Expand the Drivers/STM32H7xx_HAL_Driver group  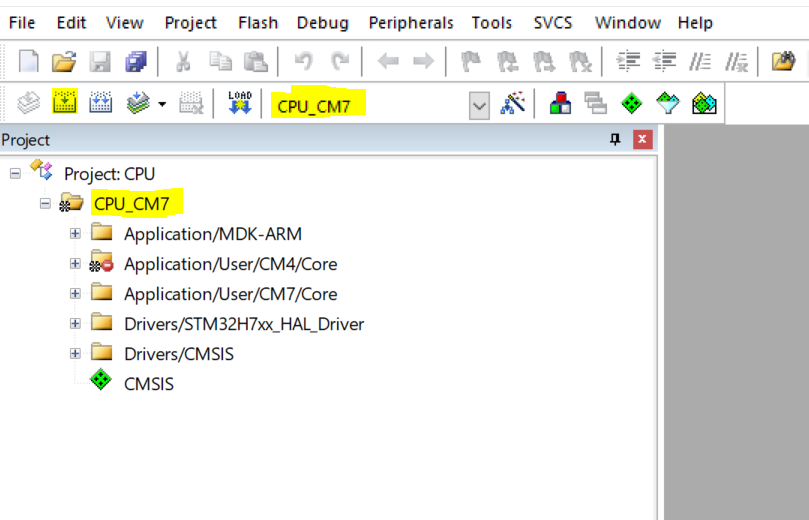click(x=75, y=323)
